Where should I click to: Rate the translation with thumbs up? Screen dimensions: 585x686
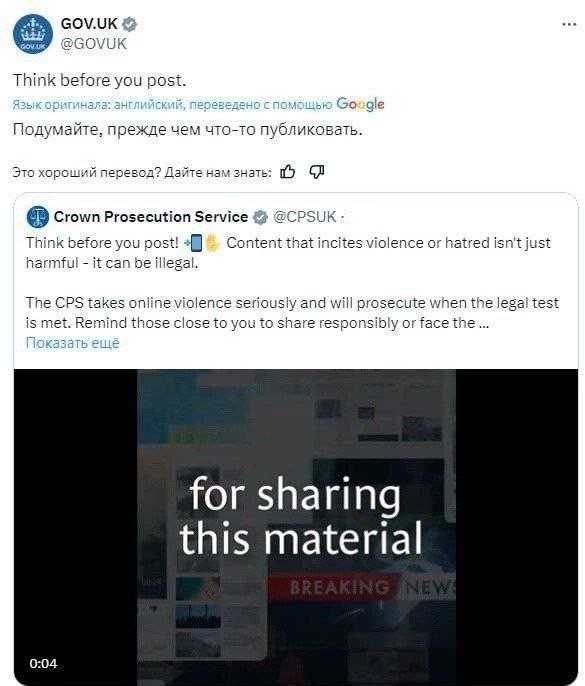click(x=287, y=172)
